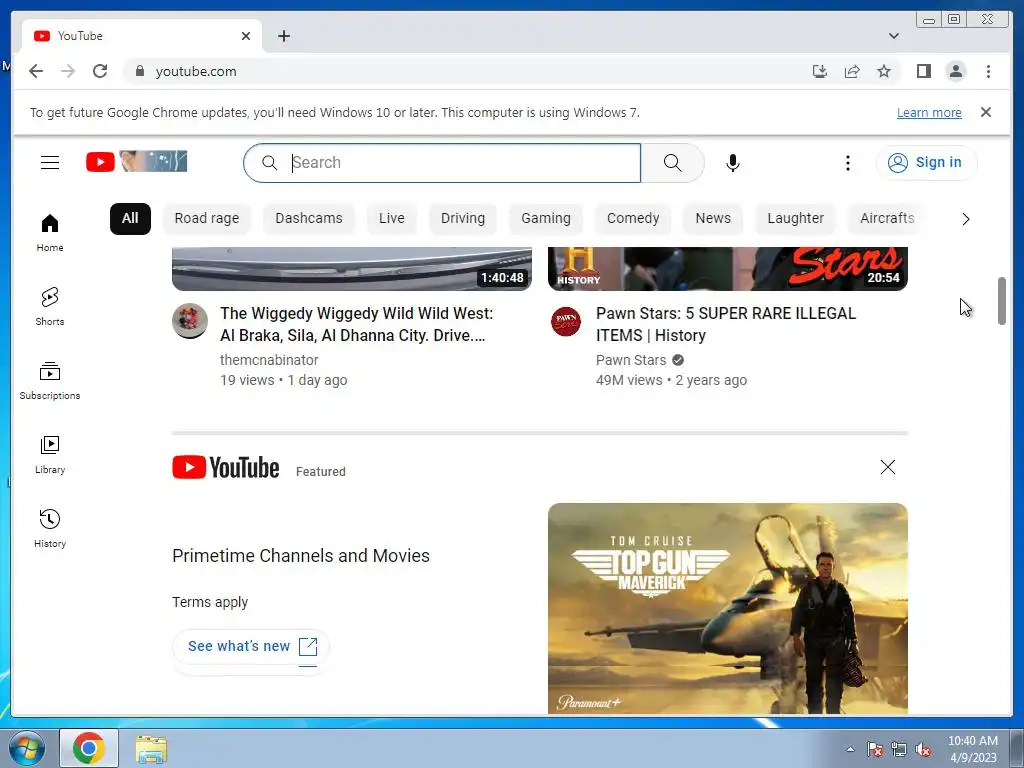Open Windows Explorer from taskbar

pyautogui.click(x=151, y=749)
